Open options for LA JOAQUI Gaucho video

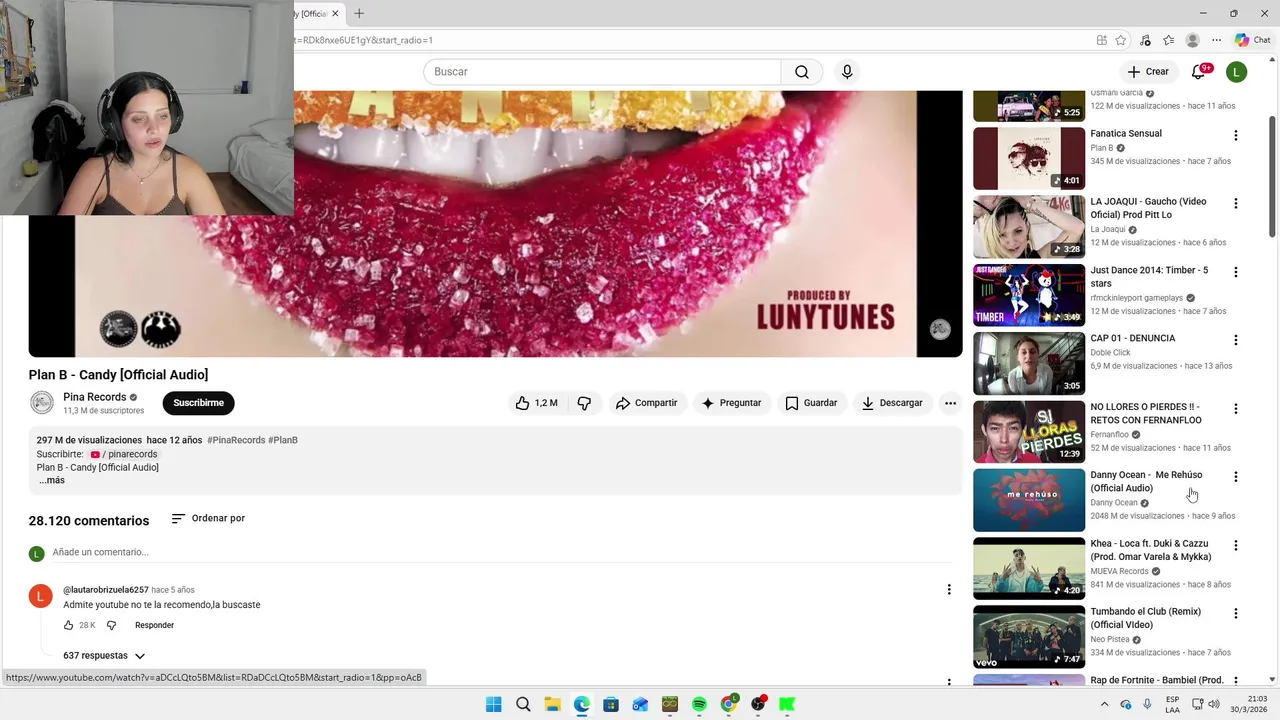pos(1236,203)
